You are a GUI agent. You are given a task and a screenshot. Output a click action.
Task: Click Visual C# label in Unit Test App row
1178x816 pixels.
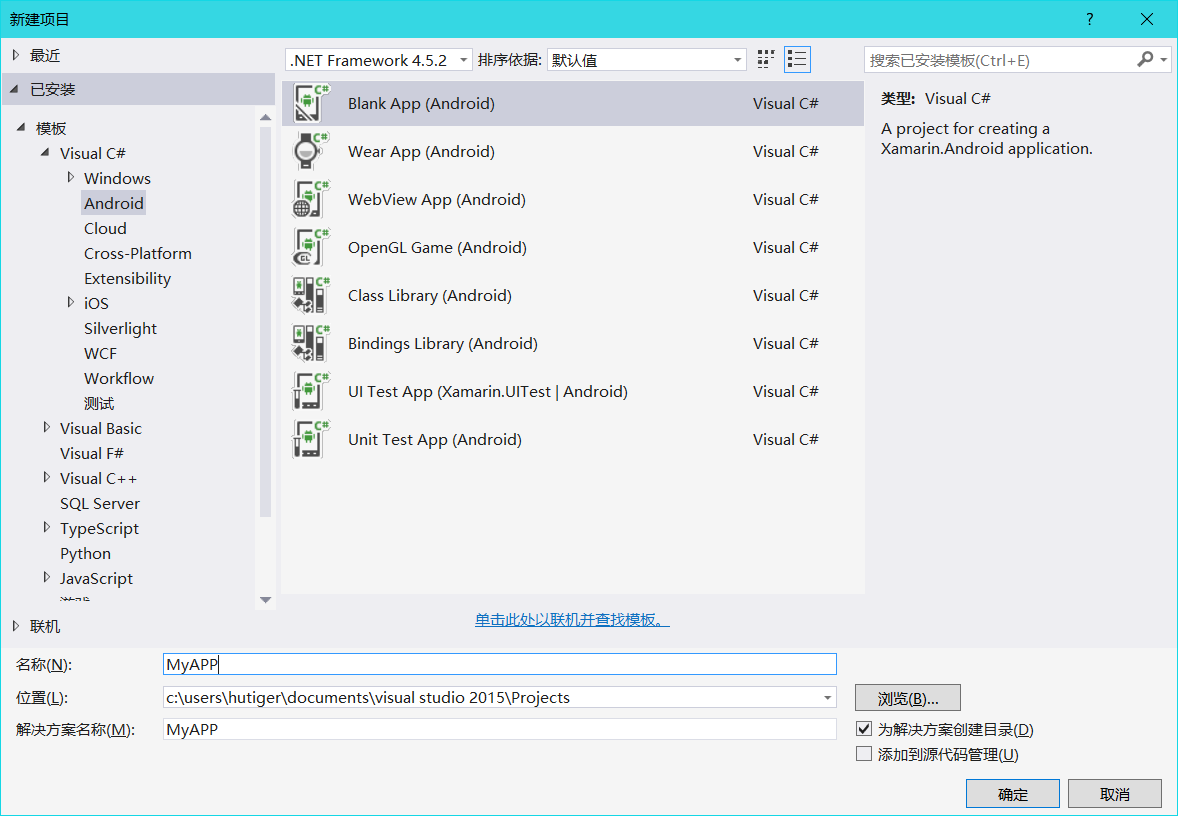coord(786,440)
